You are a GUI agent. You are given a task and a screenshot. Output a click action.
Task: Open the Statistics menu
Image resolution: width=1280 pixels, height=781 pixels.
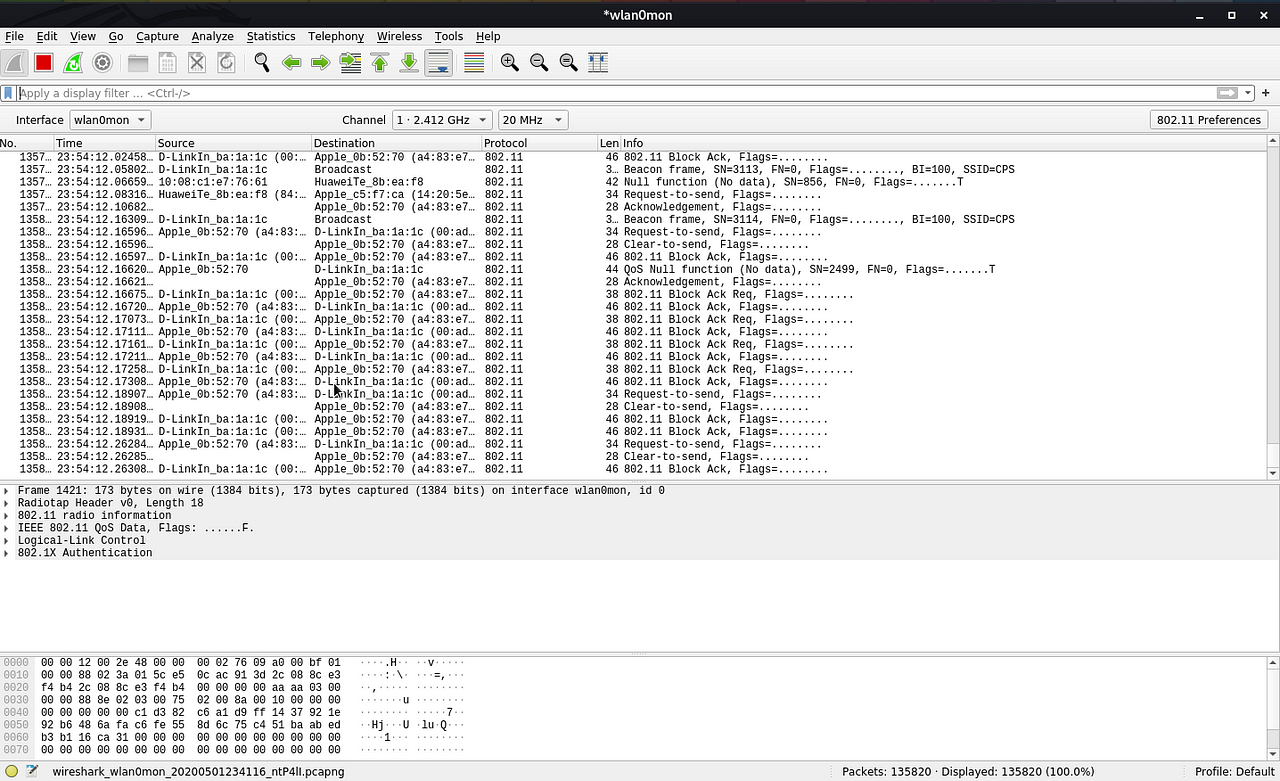tap(271, 36)
